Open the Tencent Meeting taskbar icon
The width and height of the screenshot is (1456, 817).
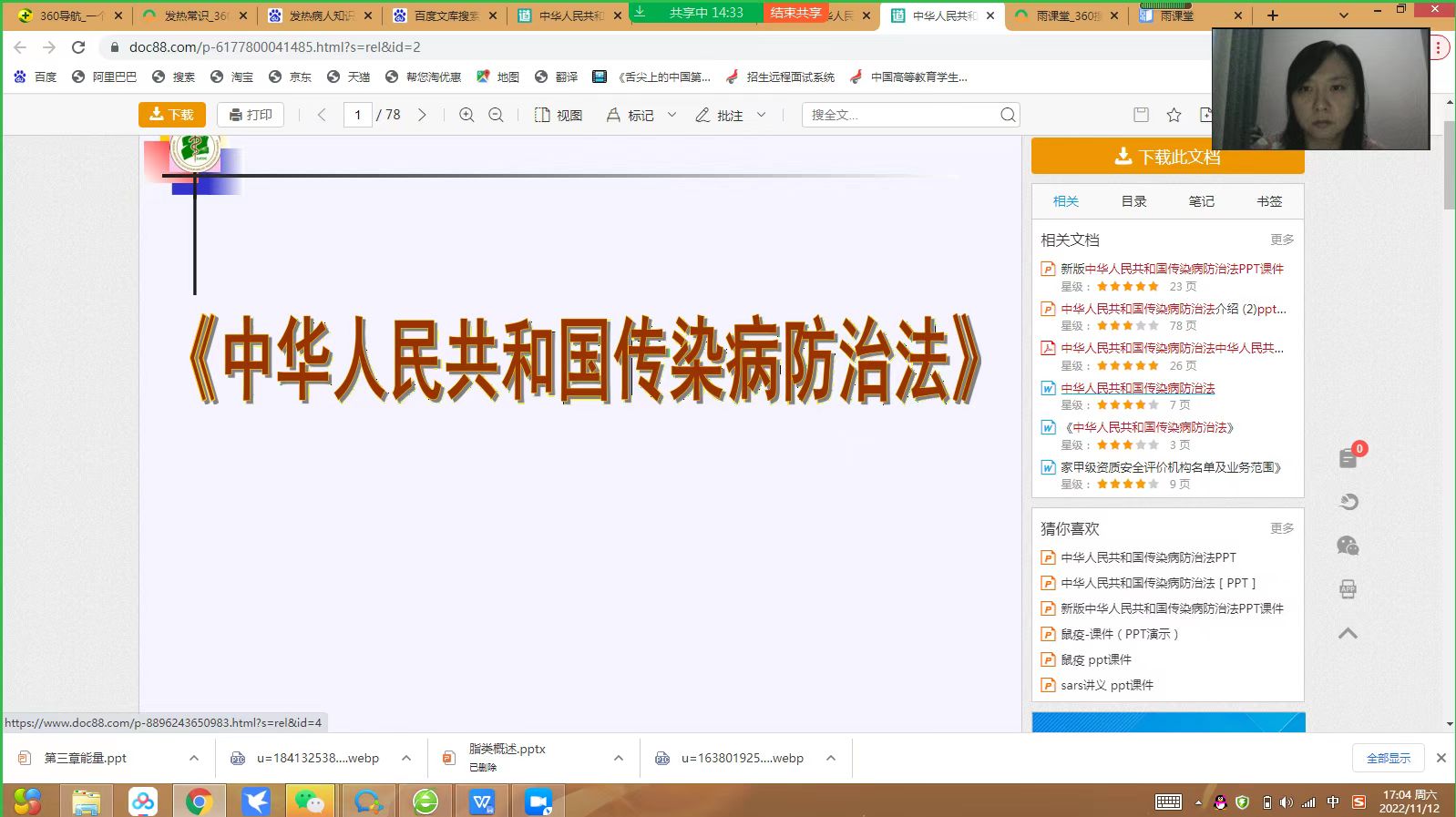click(x=538, y=802)
